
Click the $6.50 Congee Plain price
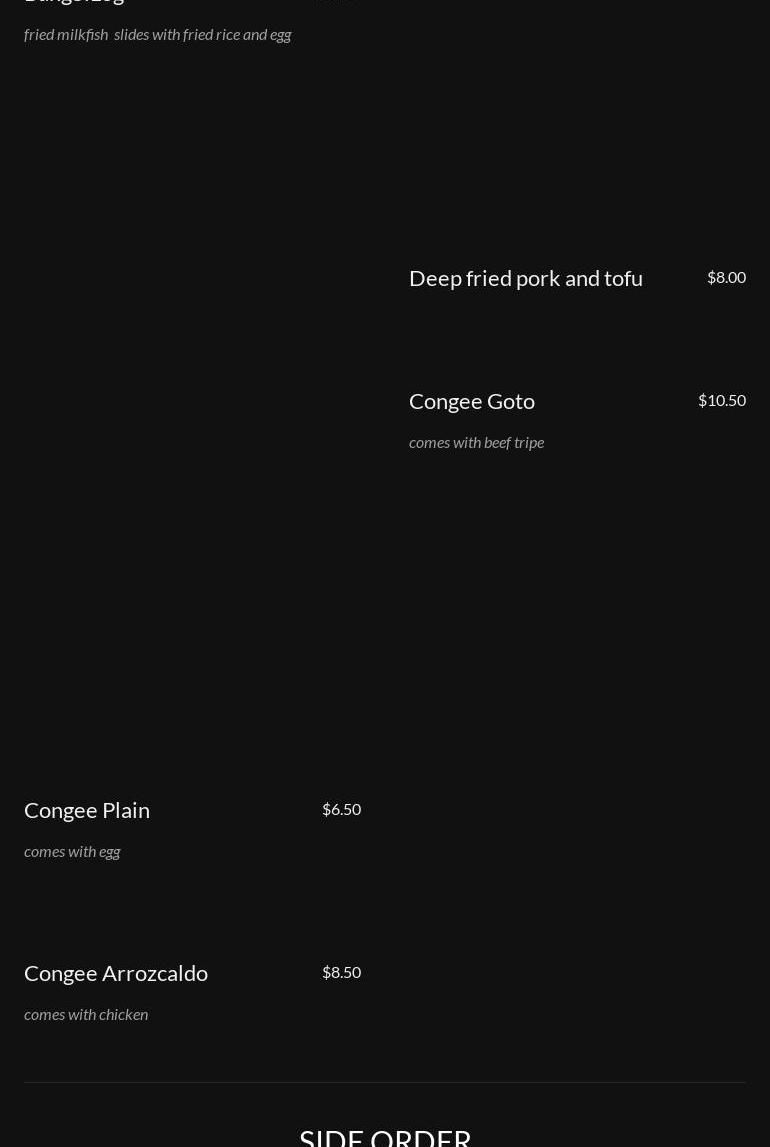point(341,809)
